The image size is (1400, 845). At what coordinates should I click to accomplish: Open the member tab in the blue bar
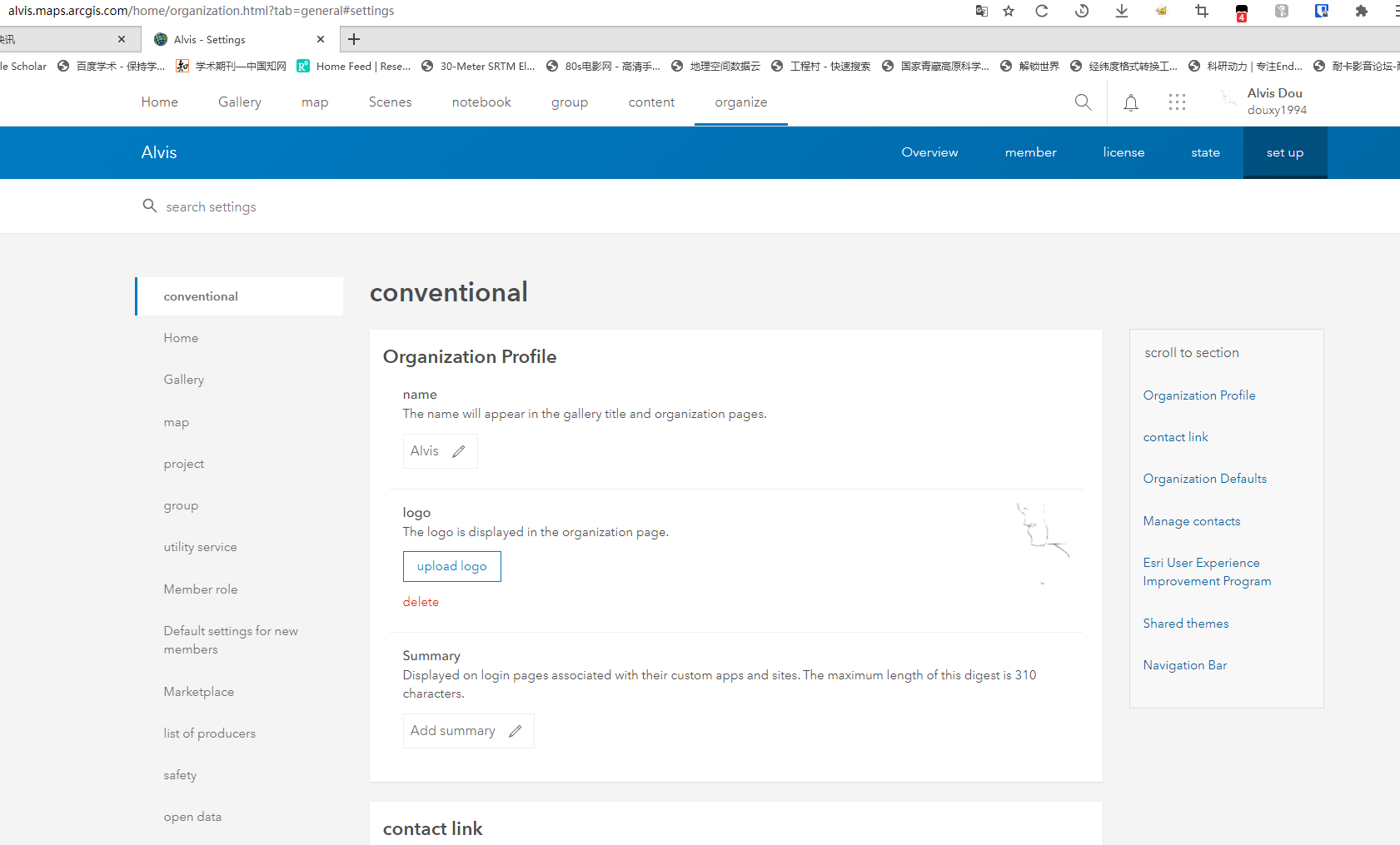coord(1030,152)
